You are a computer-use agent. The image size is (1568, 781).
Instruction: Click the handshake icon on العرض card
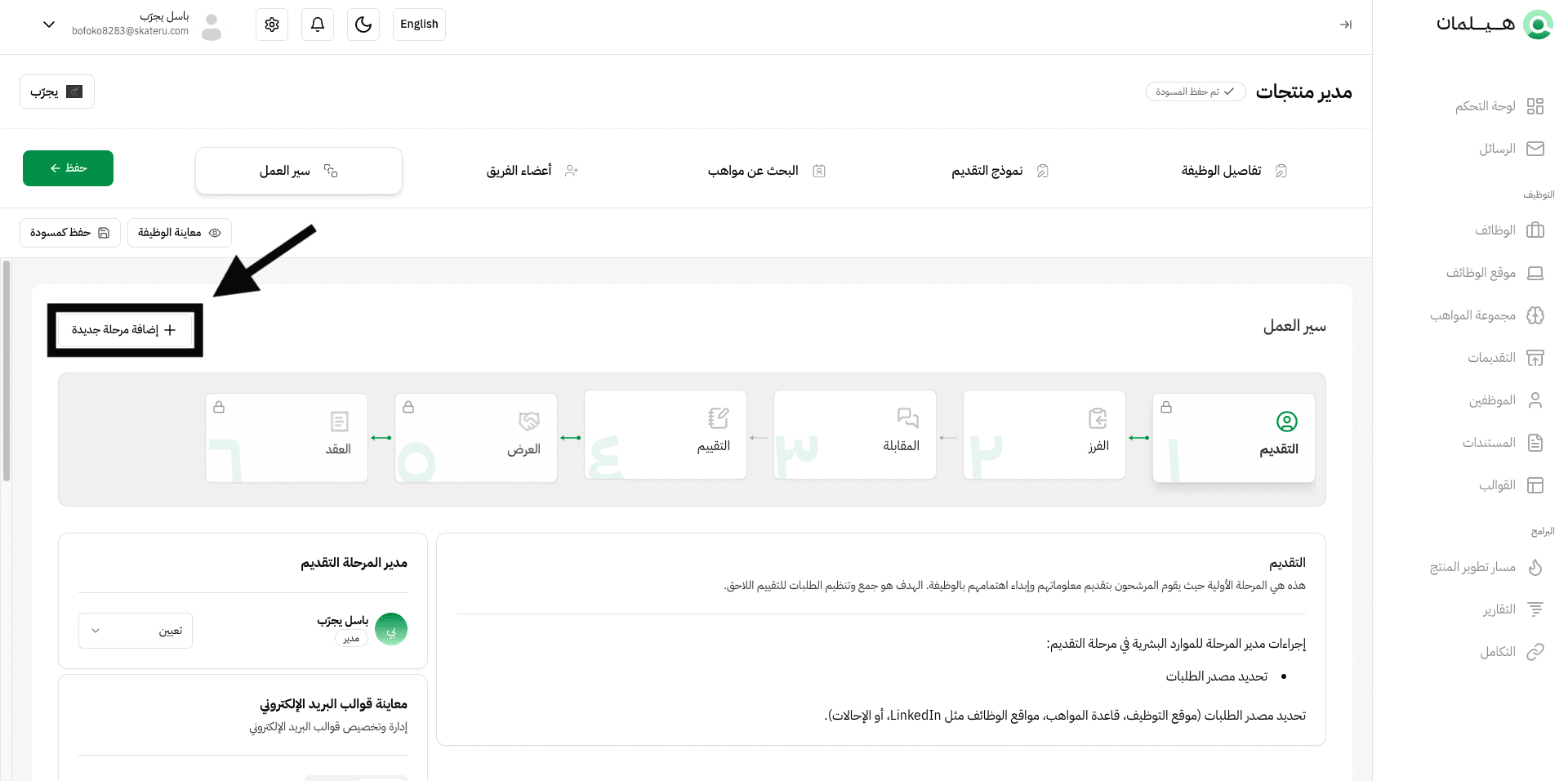[x=529, y=422]
